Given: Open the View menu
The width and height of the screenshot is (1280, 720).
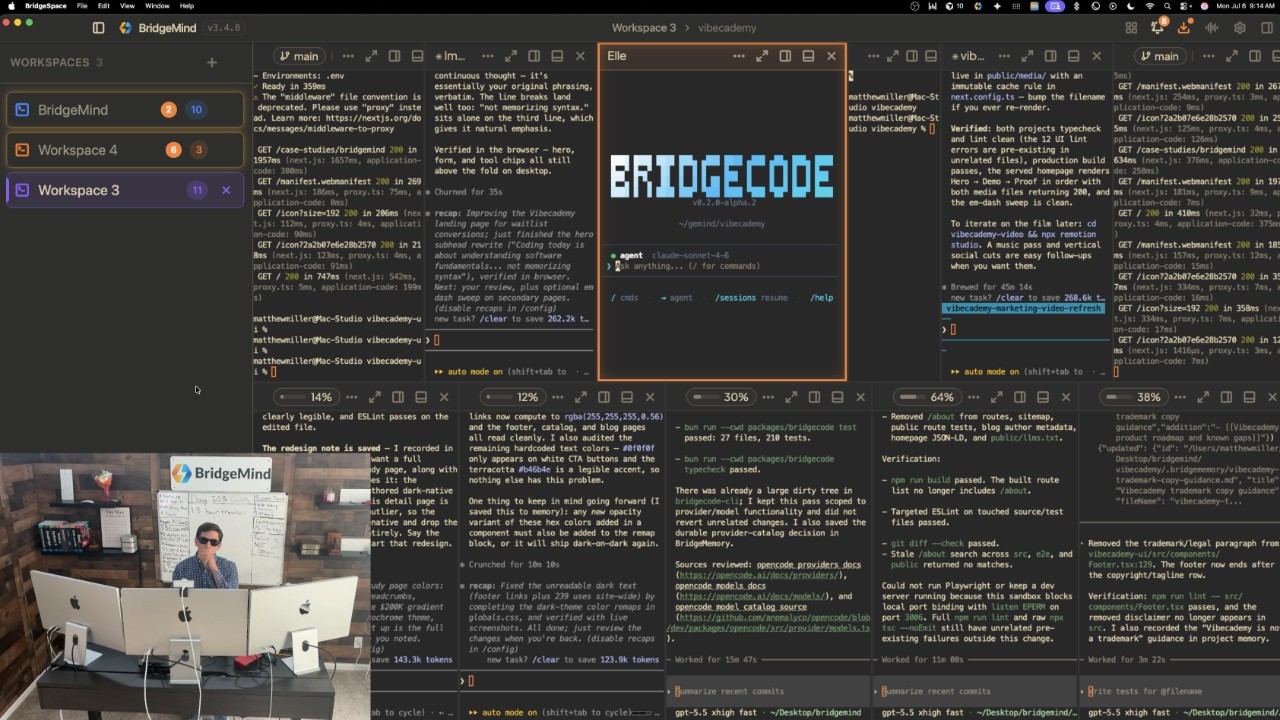Looking at the screenshot, I should [x=127, y=6].
